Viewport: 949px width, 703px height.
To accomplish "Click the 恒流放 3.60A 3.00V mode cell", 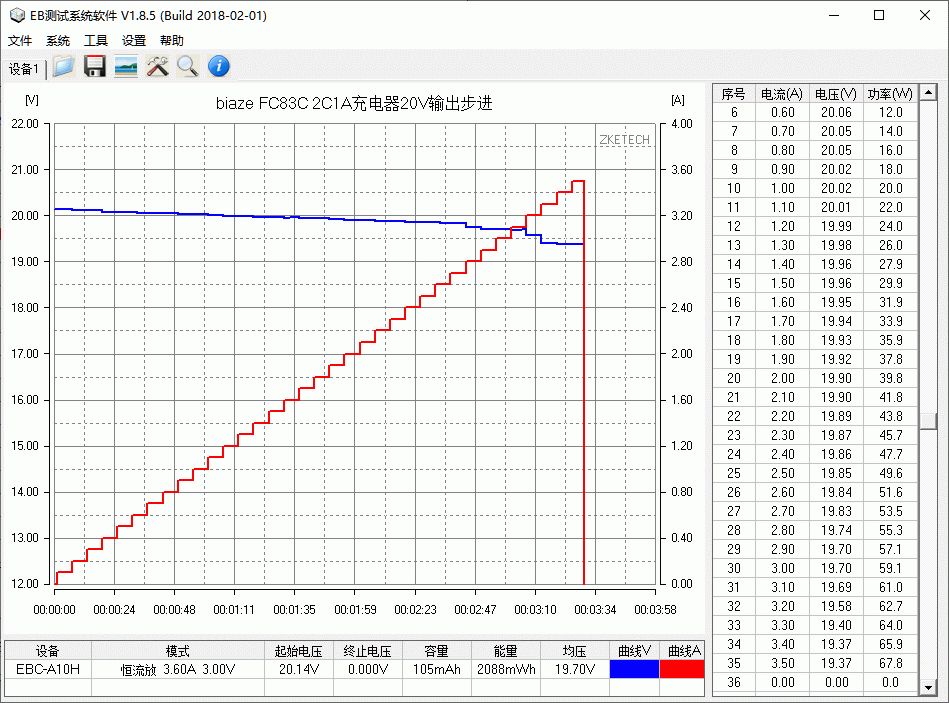I will [178, 669].
